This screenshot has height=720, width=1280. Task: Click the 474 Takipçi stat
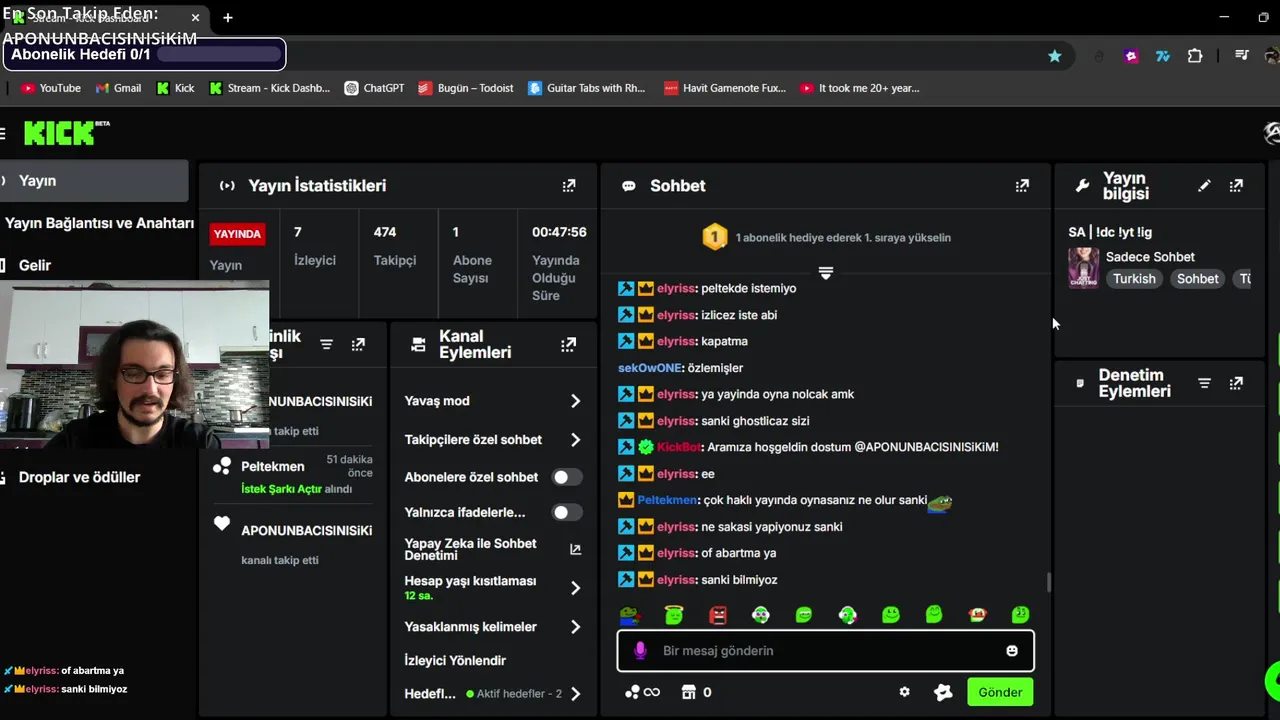pyautogui.click(x=395, y=245)
